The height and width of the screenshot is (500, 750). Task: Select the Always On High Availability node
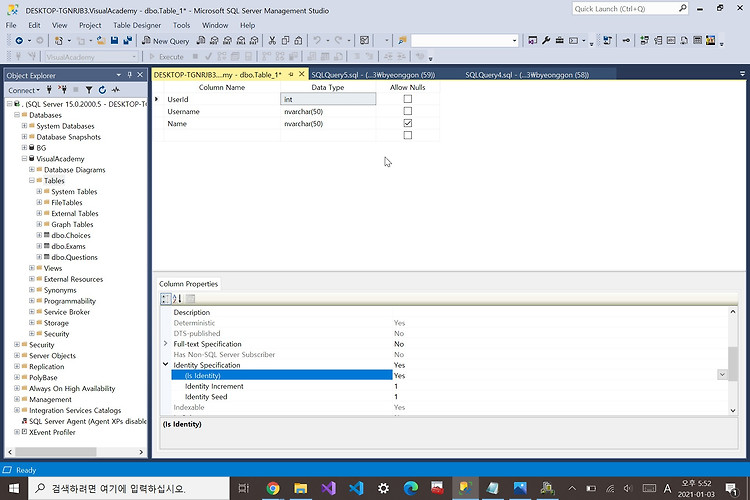click(x=72, y=389)
